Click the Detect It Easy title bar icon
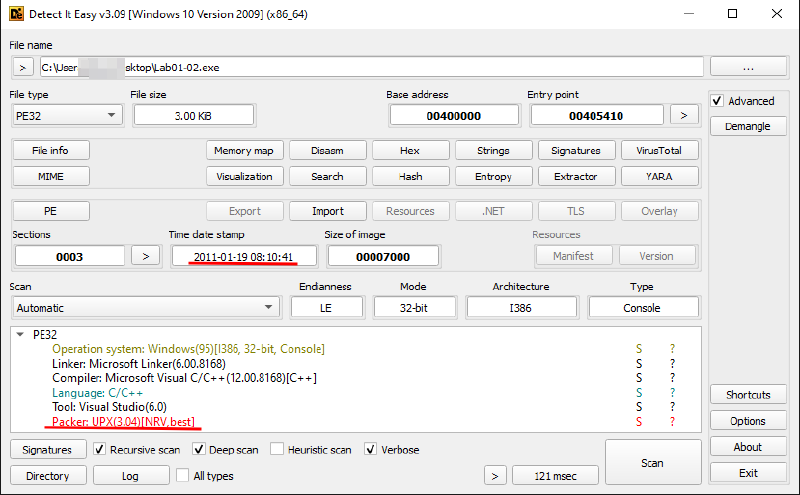 pyautogui.click(x=16, y=15)
